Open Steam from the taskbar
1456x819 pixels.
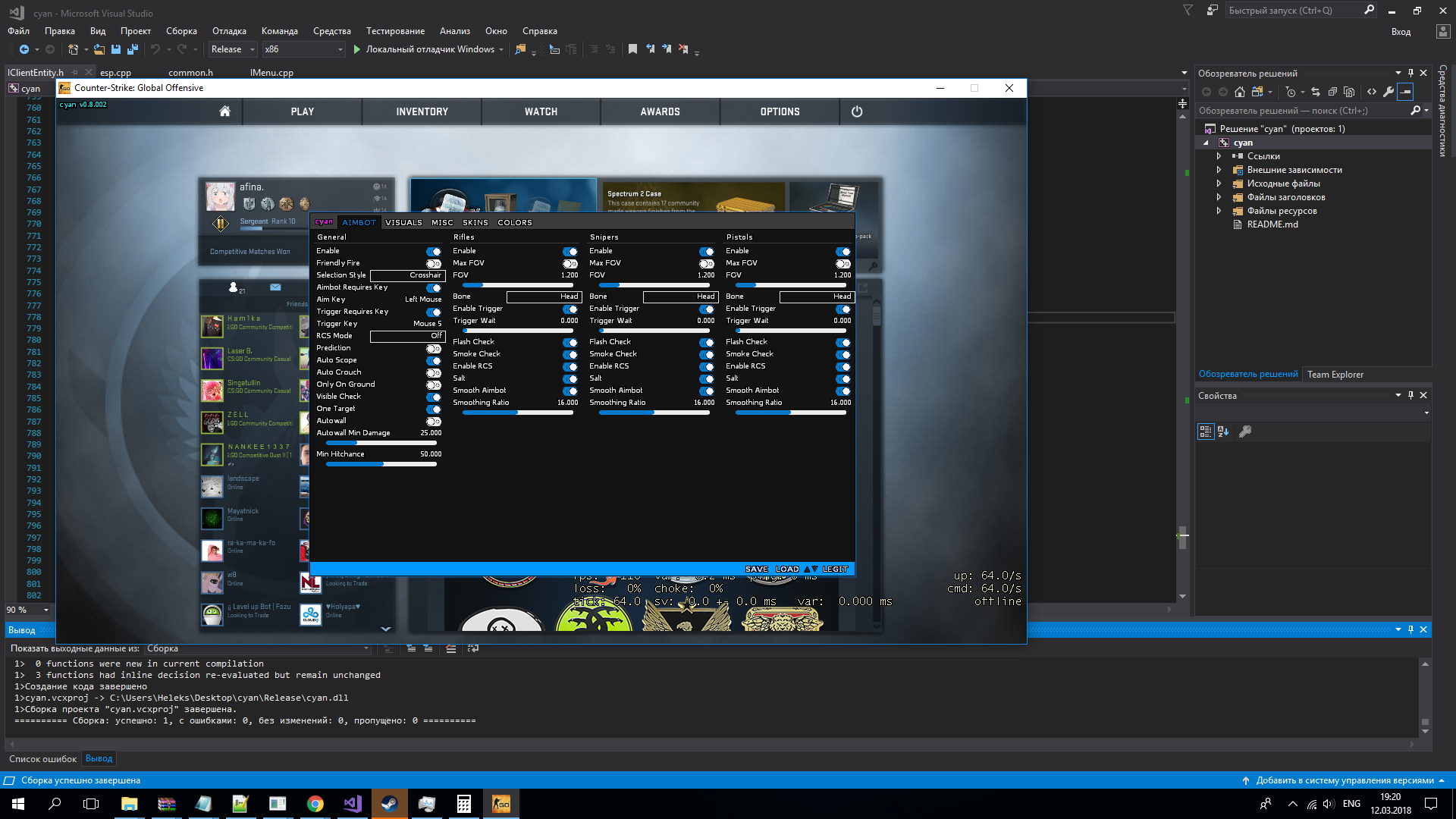389,804
